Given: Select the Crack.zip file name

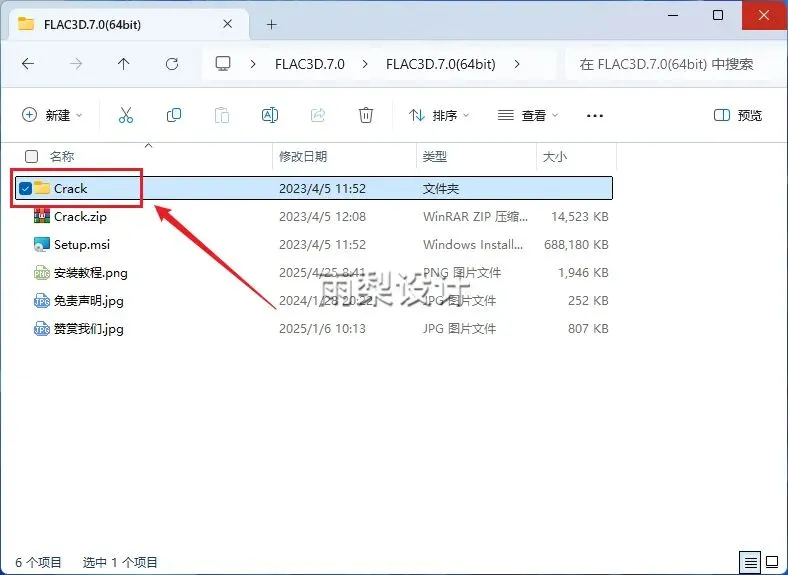Looking at the screenshot, I should point(80,217).
